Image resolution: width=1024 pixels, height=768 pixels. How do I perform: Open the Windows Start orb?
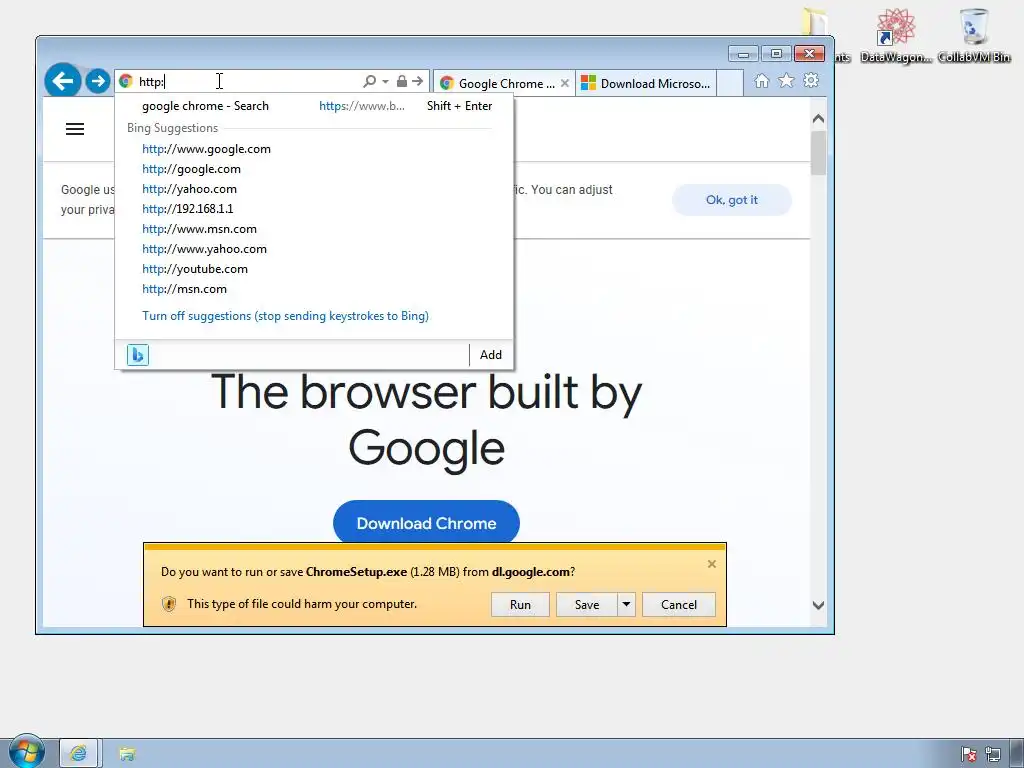click(x=26, y=752)
